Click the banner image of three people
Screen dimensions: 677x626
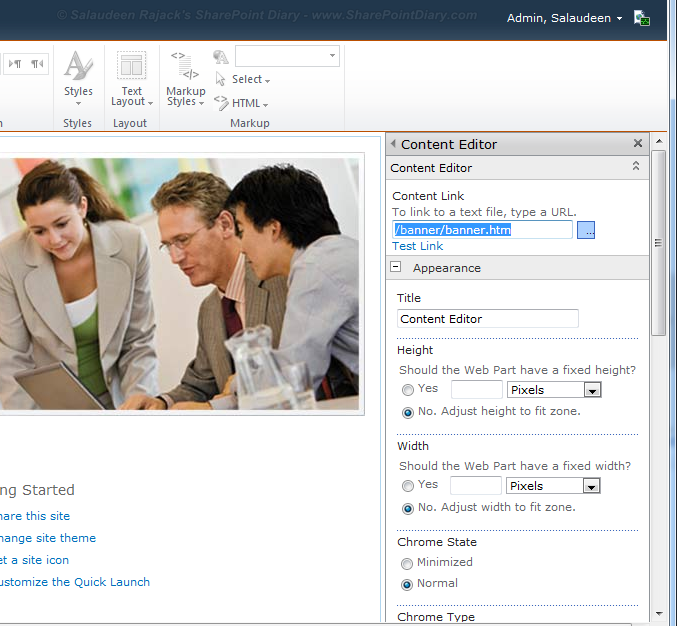pyautogui.click(x=179, y=284)
